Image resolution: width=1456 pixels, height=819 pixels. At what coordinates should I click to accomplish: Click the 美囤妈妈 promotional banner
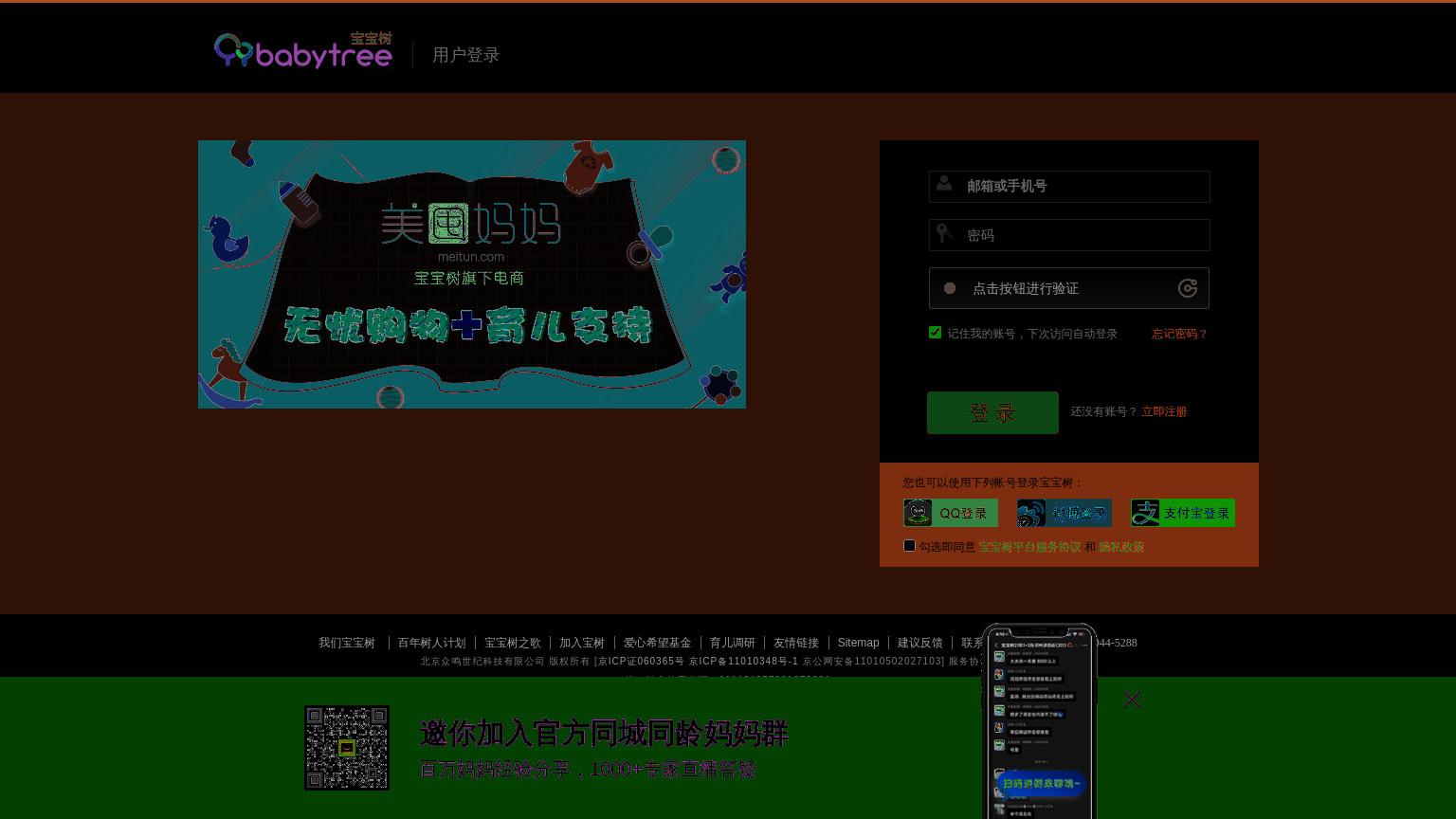pyautogui.click(x=472, y=274)
